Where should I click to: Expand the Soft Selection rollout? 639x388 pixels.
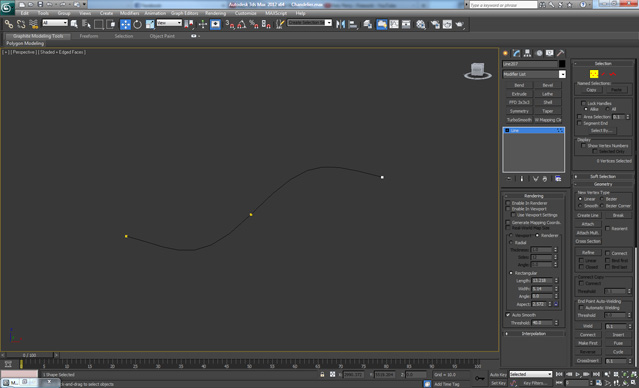[603, 176]
